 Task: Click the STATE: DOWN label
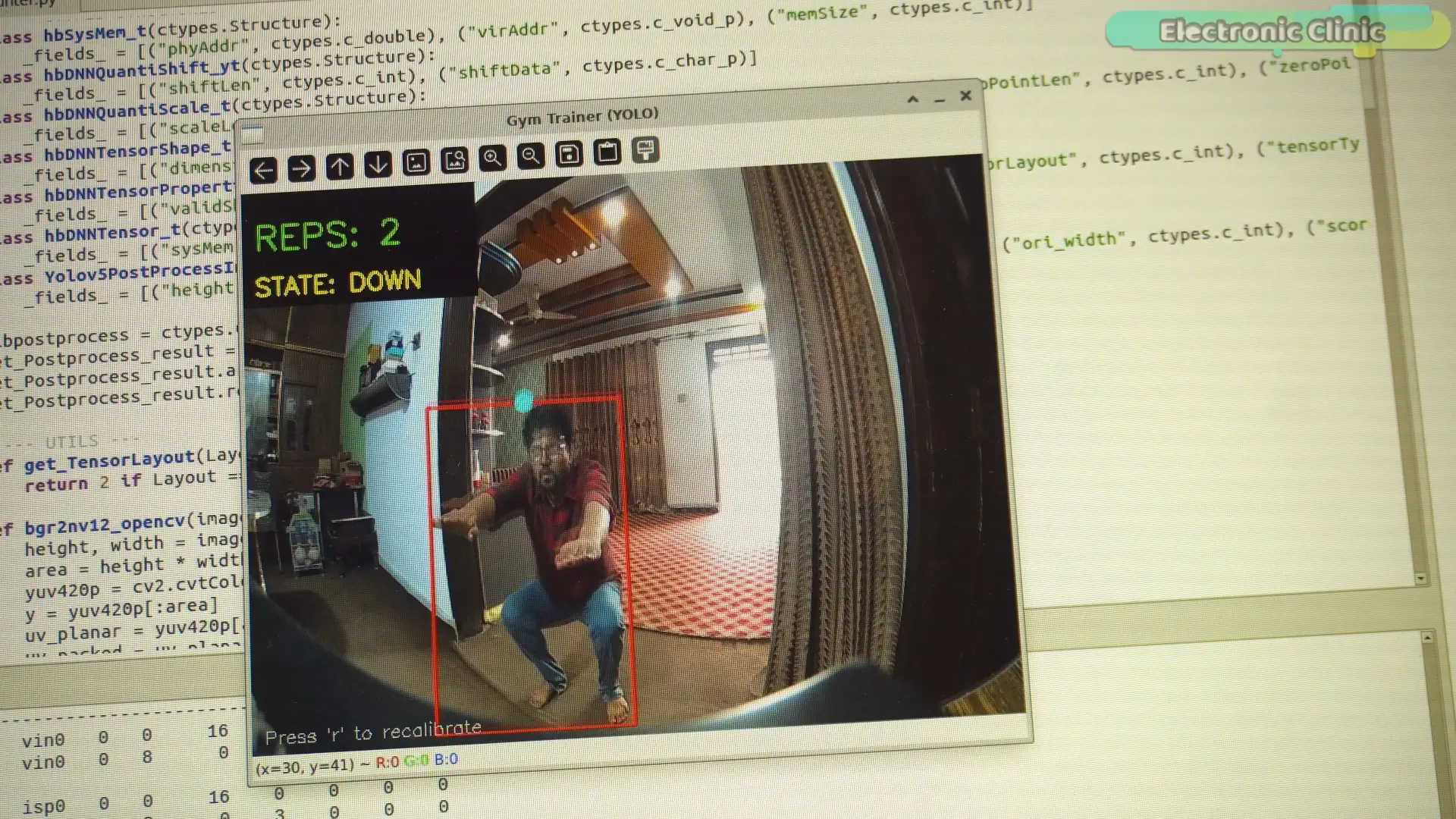337,284
